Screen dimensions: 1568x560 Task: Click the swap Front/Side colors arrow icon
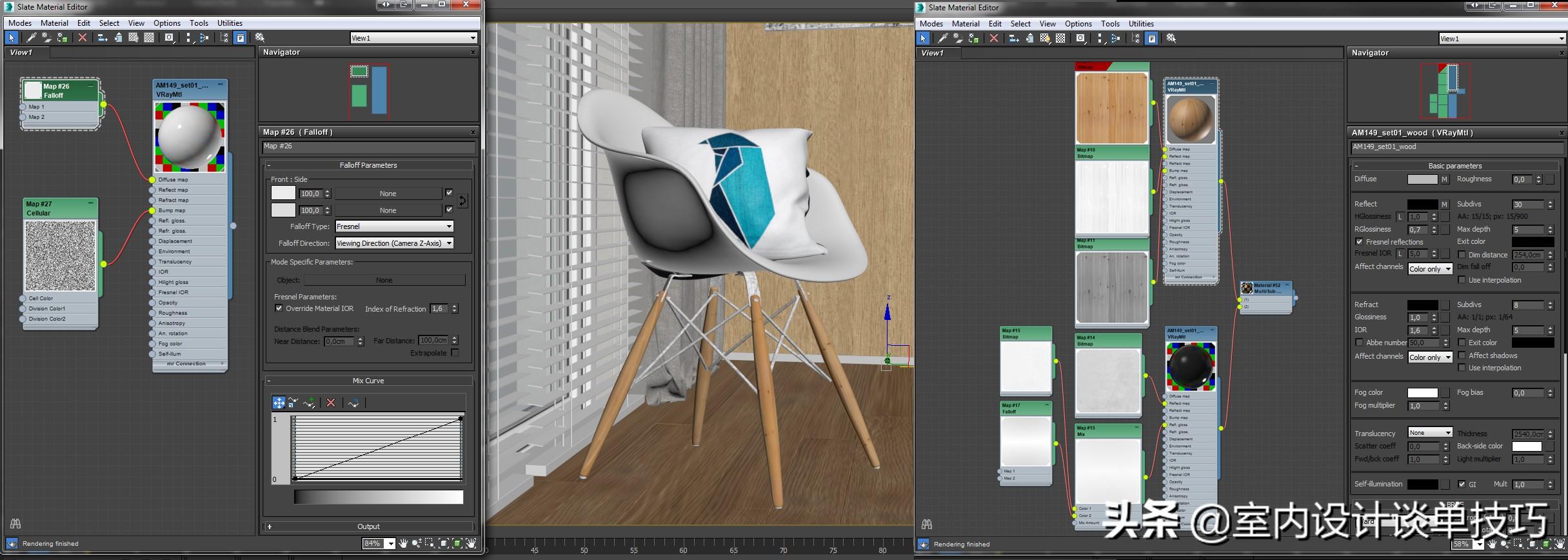click(462, 201)
